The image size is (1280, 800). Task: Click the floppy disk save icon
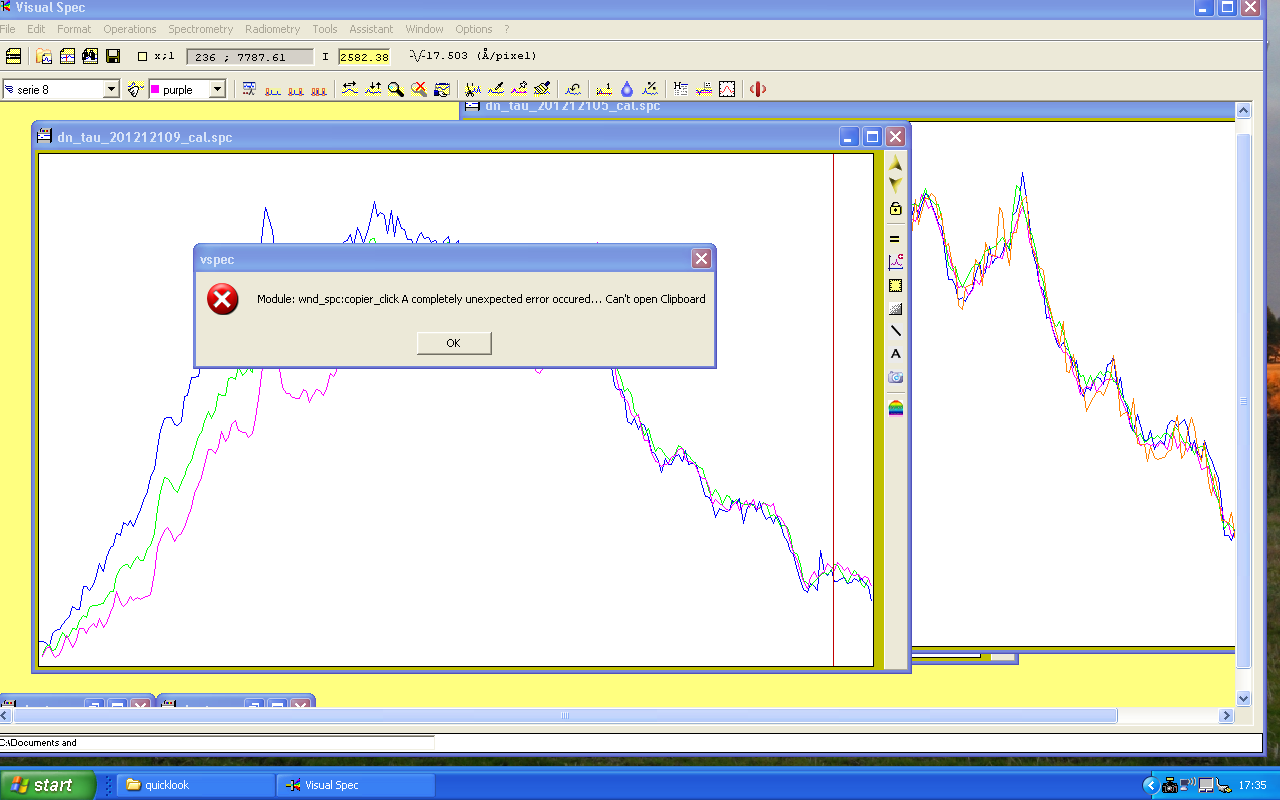tap(113, 56)
